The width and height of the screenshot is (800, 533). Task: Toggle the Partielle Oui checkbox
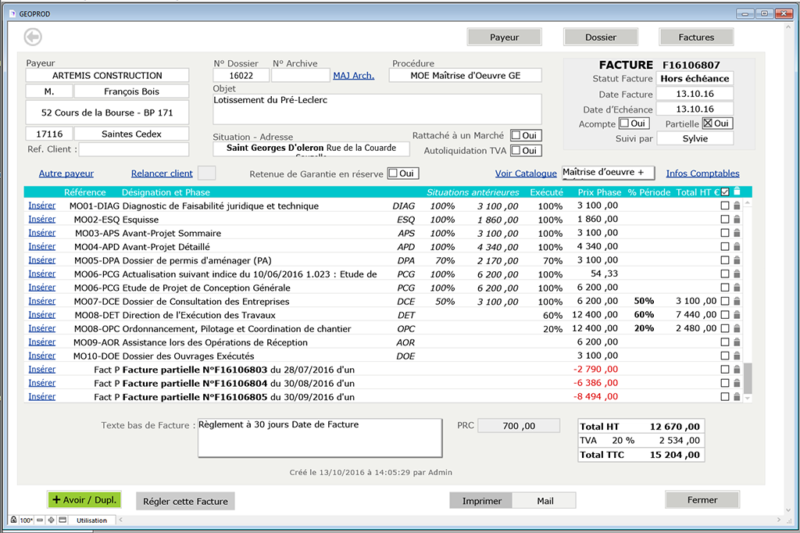705,123
